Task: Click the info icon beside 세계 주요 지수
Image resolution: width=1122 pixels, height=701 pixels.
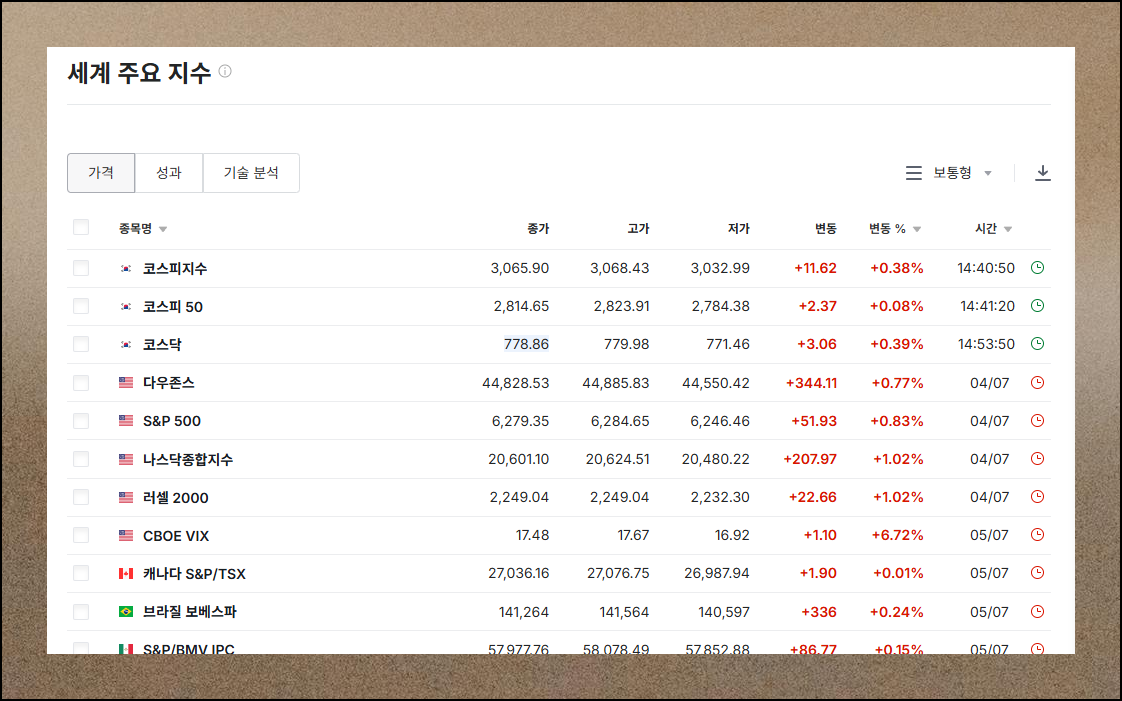Action: [x=225, y=71]
